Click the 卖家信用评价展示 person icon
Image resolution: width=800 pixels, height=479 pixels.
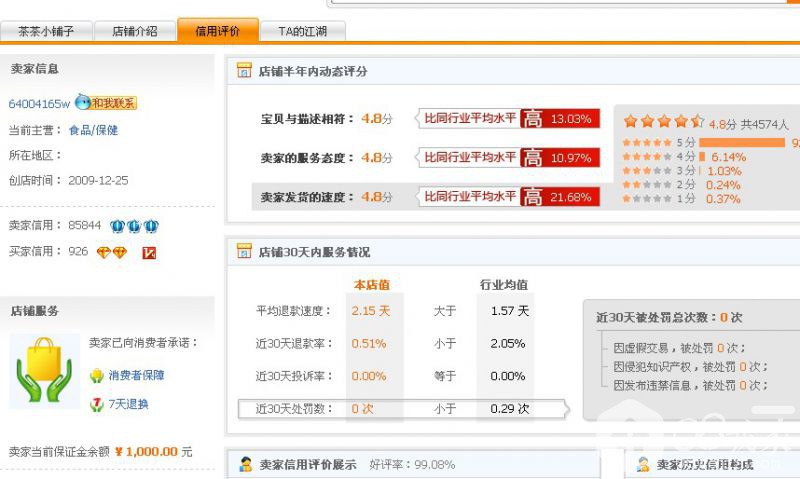(246, 464)
